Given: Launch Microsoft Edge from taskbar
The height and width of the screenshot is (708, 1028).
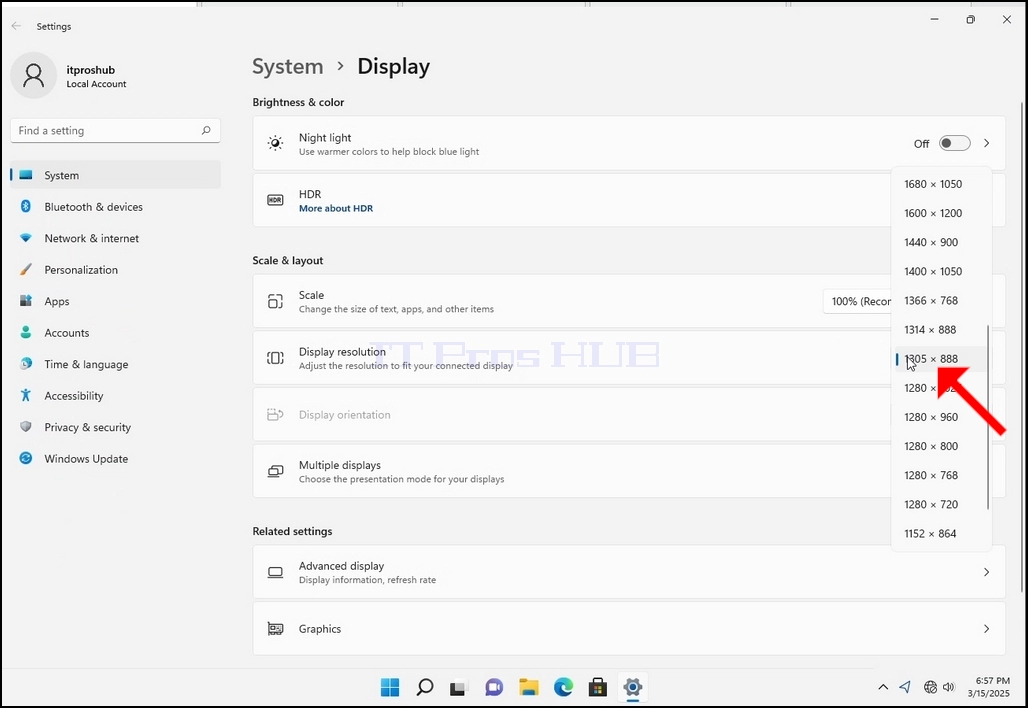Looking at the screenshot, I should [x=563, y=687].
